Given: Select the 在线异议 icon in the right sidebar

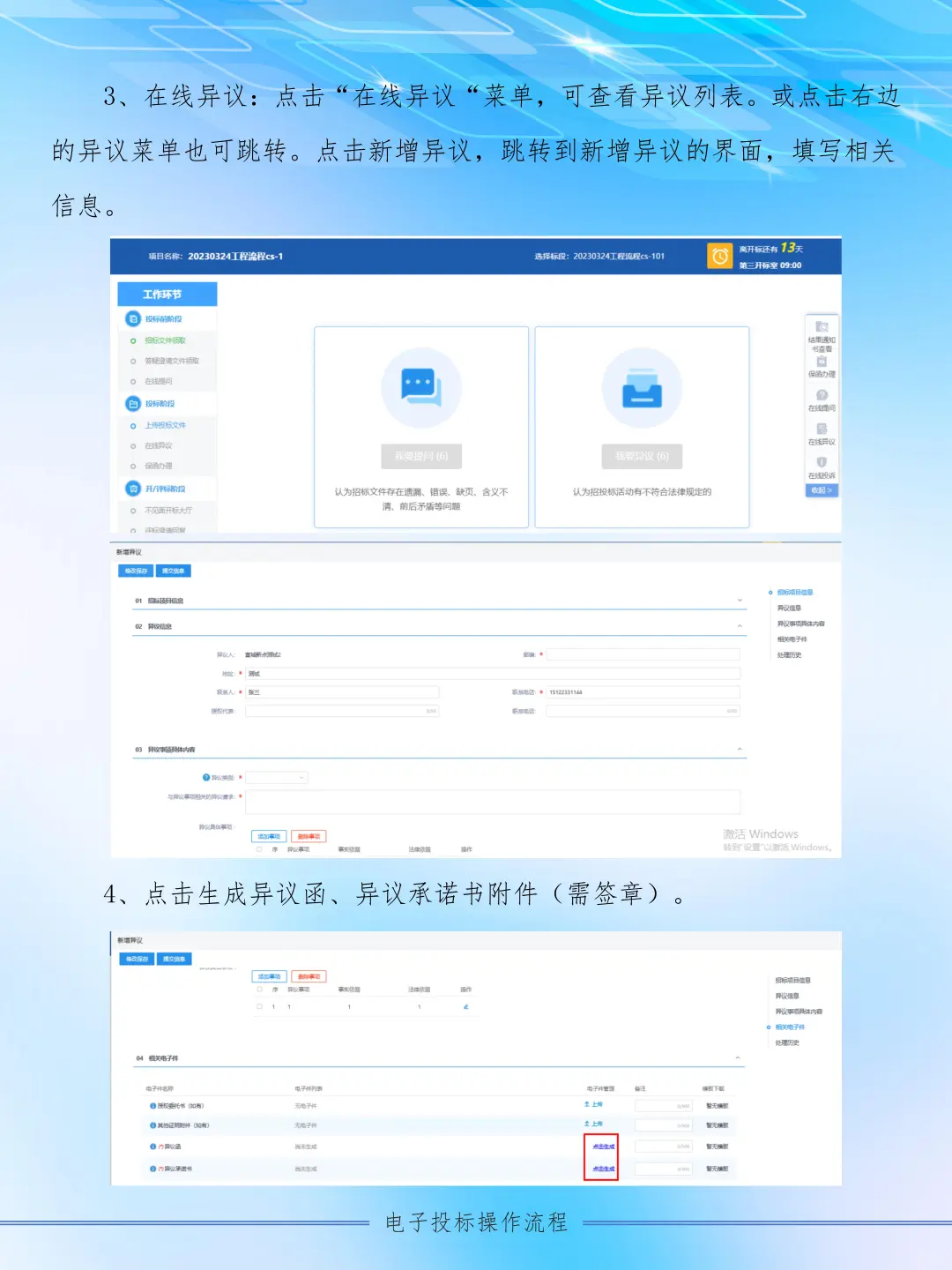Looking at the screenshot, I should click(x=821, y=429).
